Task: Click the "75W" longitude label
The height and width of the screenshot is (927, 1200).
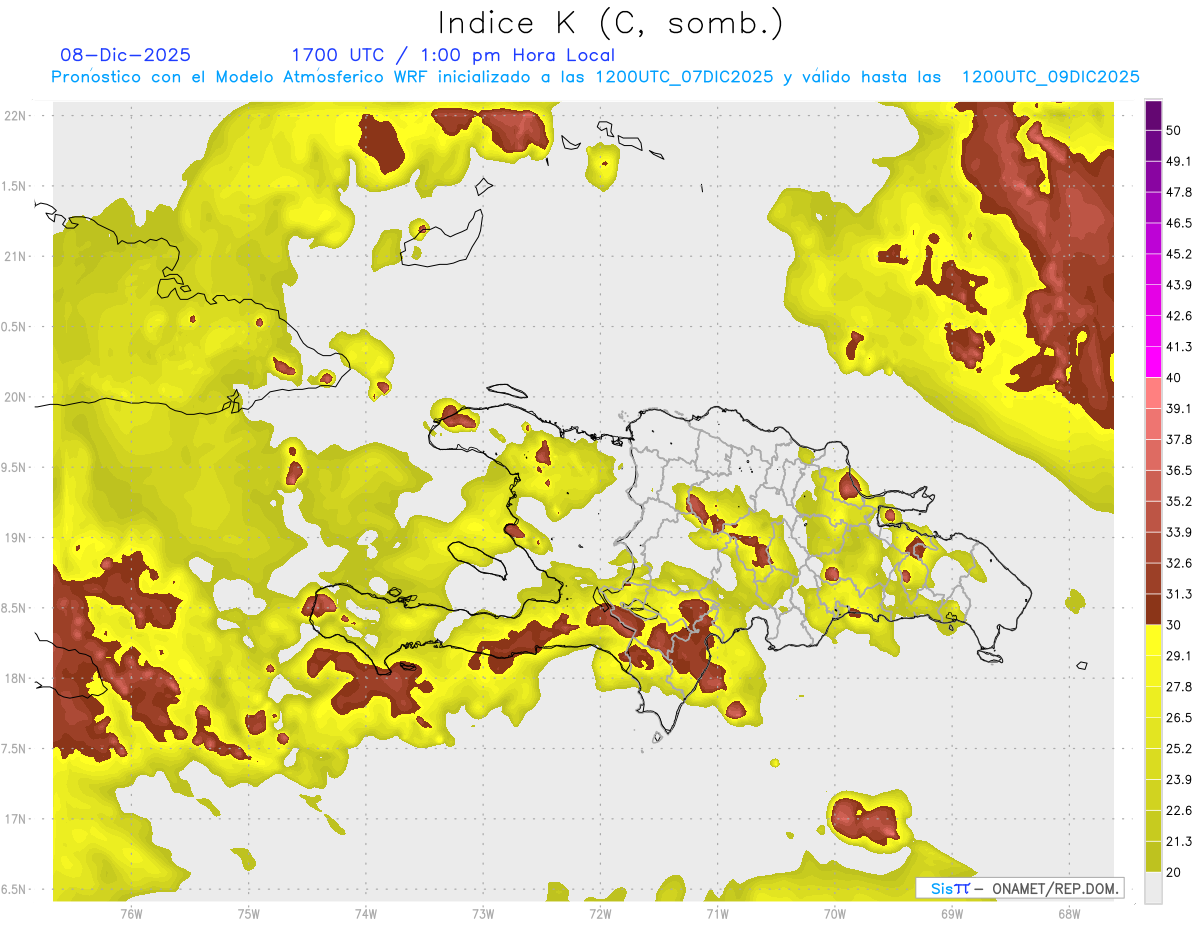Action: click(249, 913)
